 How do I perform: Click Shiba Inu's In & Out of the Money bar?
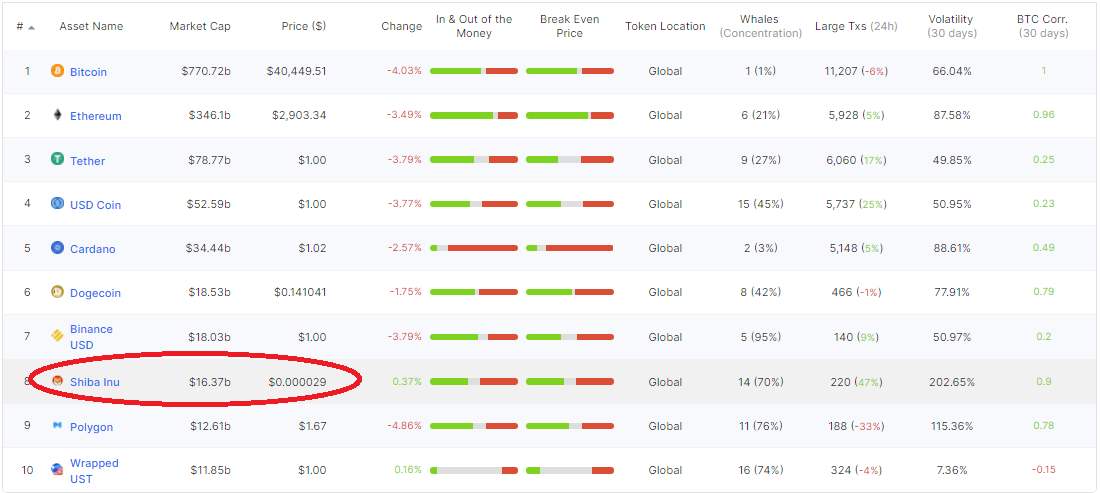(x=474, y=381)
